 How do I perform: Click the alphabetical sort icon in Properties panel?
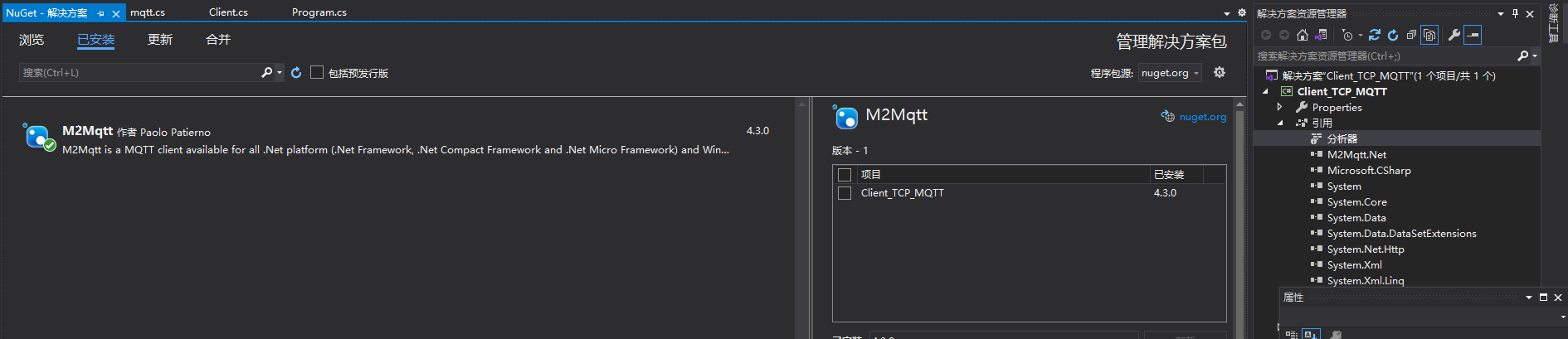[1311, 334]
